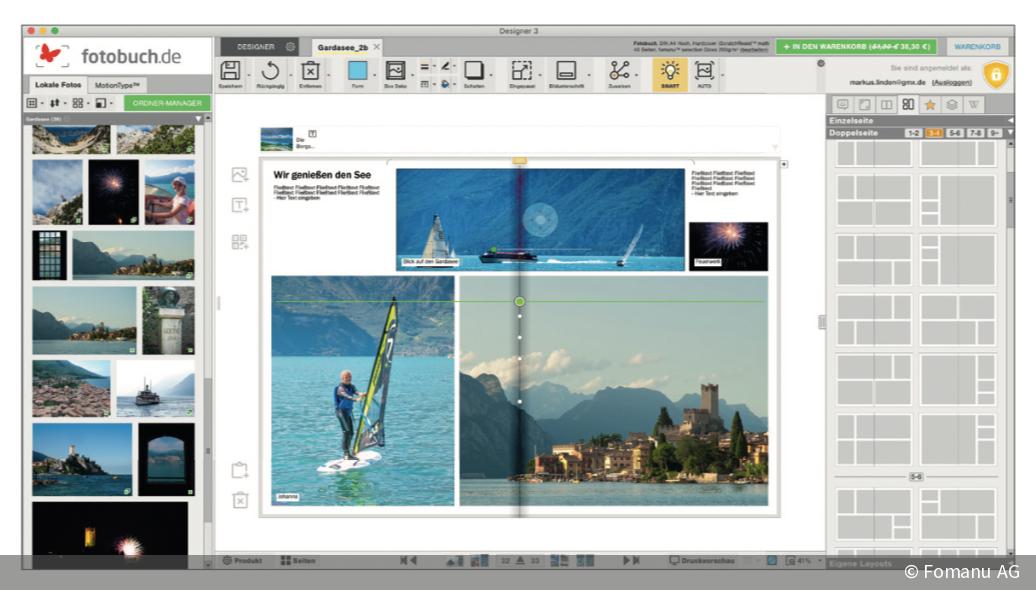Screen dimensions: 1036x590
Task: Open the stacked layers panel tab
Action: 951,104
